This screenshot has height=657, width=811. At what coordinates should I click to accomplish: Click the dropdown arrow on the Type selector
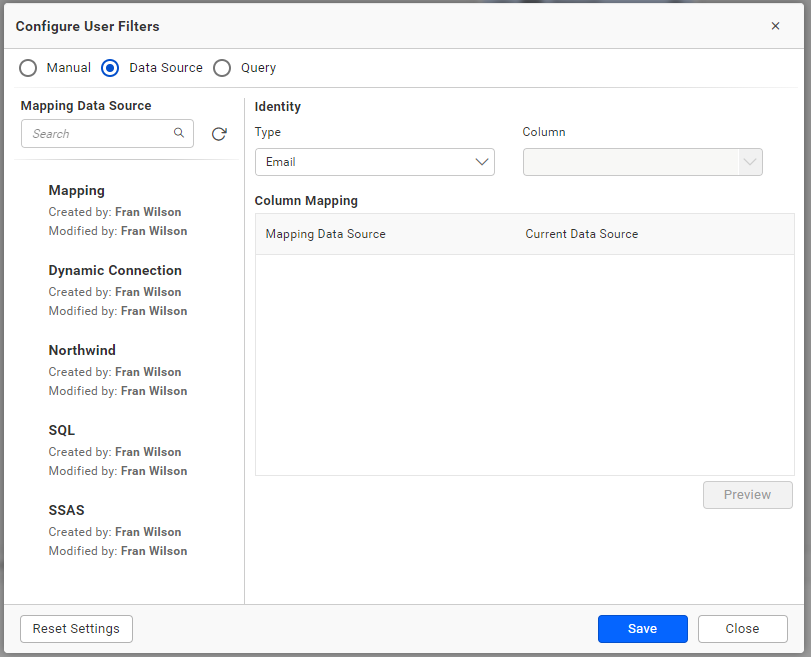tap(482, 161)
